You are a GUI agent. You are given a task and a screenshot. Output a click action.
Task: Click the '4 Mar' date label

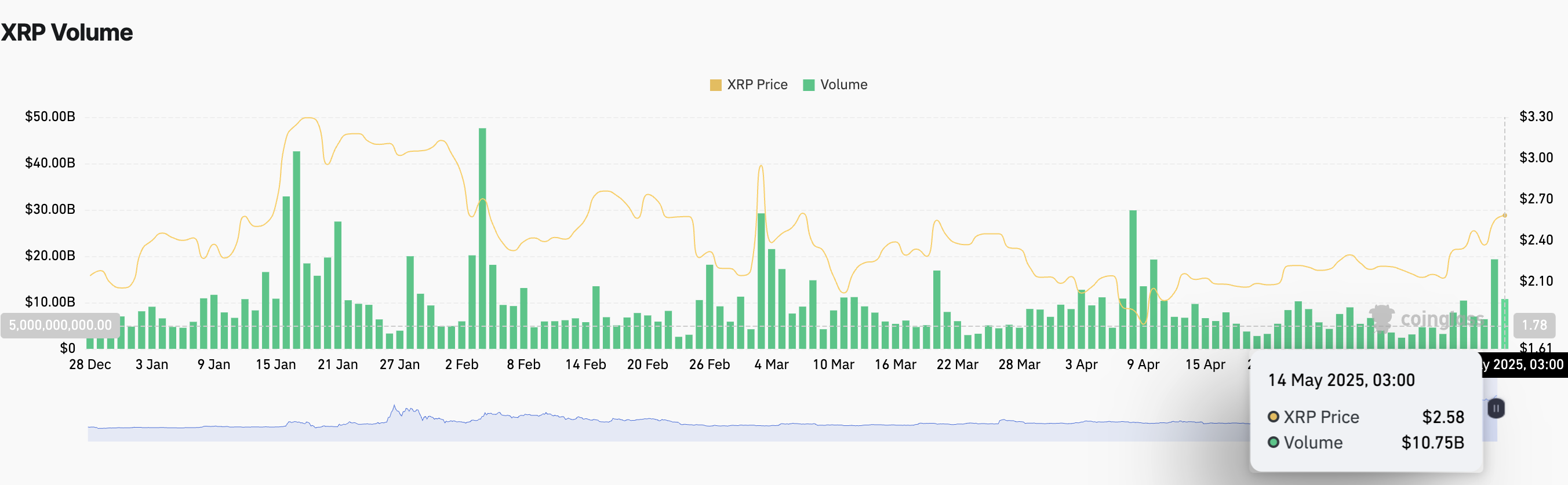(x=771, y=364)
